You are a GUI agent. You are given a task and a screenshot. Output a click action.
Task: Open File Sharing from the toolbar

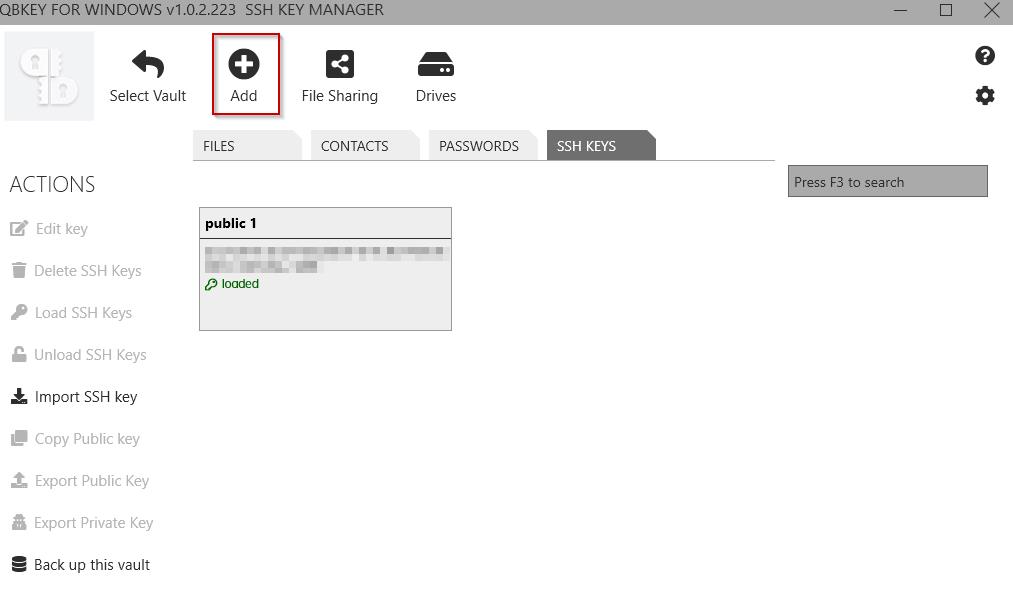[x=340, y=76]
